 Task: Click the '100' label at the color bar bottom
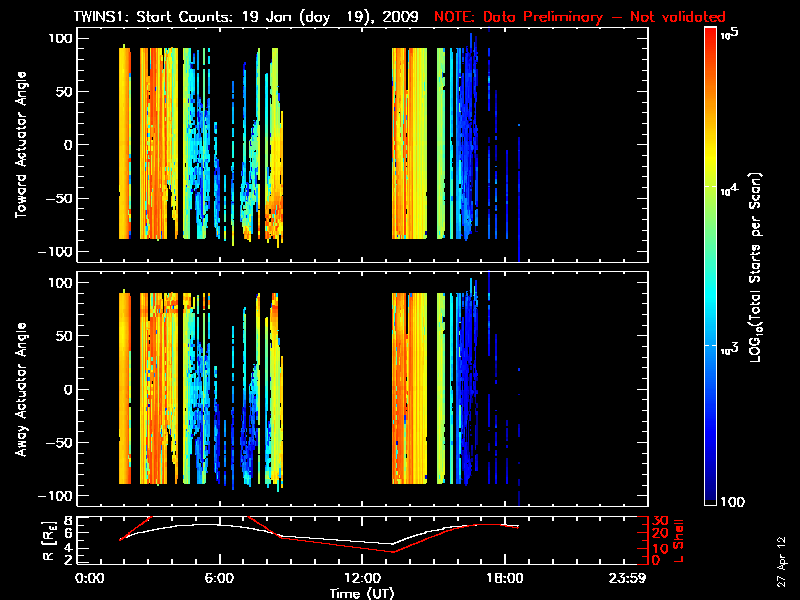click(740, 502)
